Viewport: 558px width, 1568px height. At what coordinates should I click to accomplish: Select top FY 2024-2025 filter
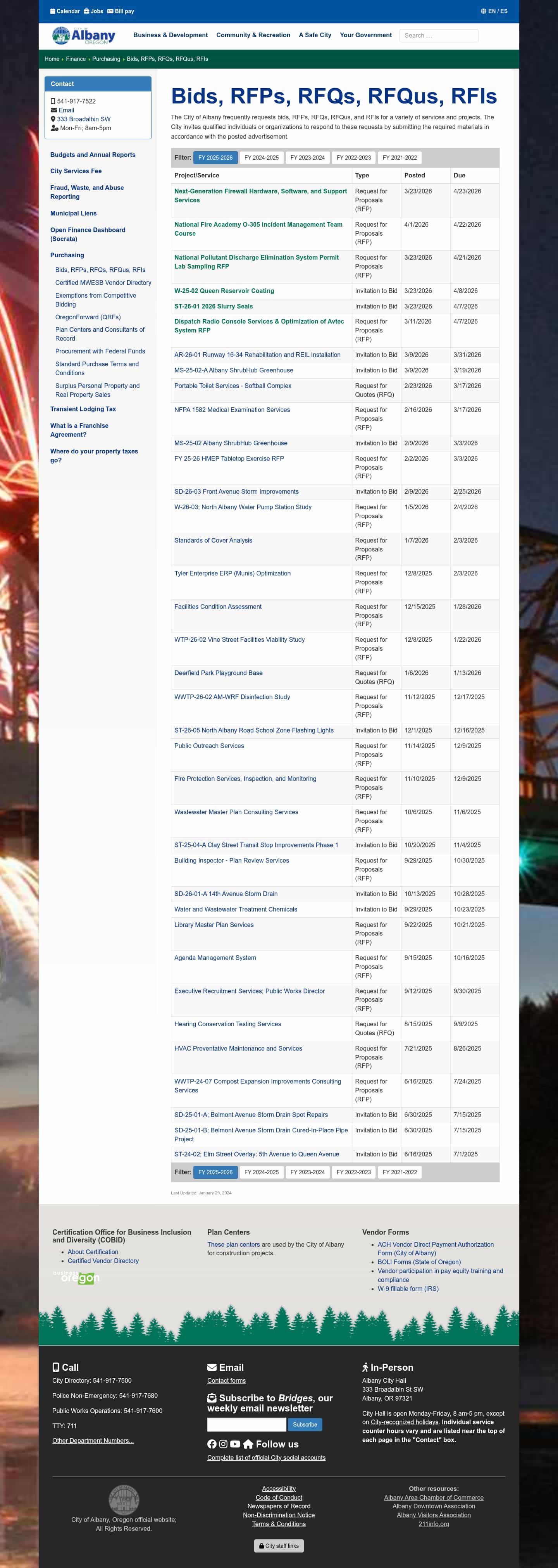[262, 158]
